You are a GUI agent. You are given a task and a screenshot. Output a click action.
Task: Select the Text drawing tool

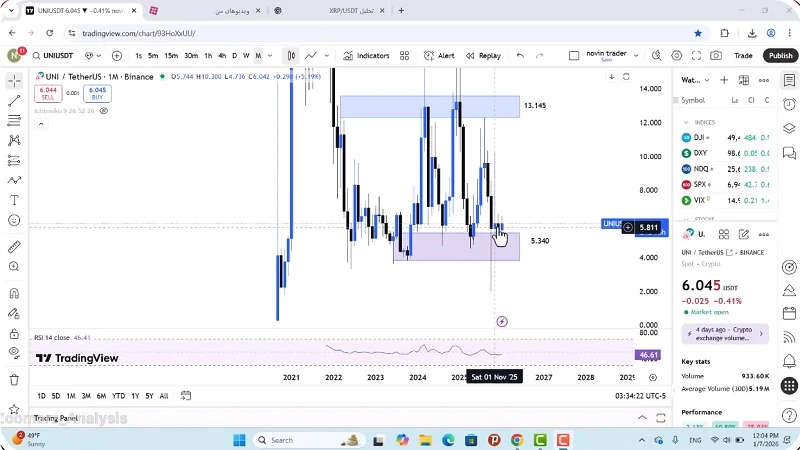click(14, 200)
